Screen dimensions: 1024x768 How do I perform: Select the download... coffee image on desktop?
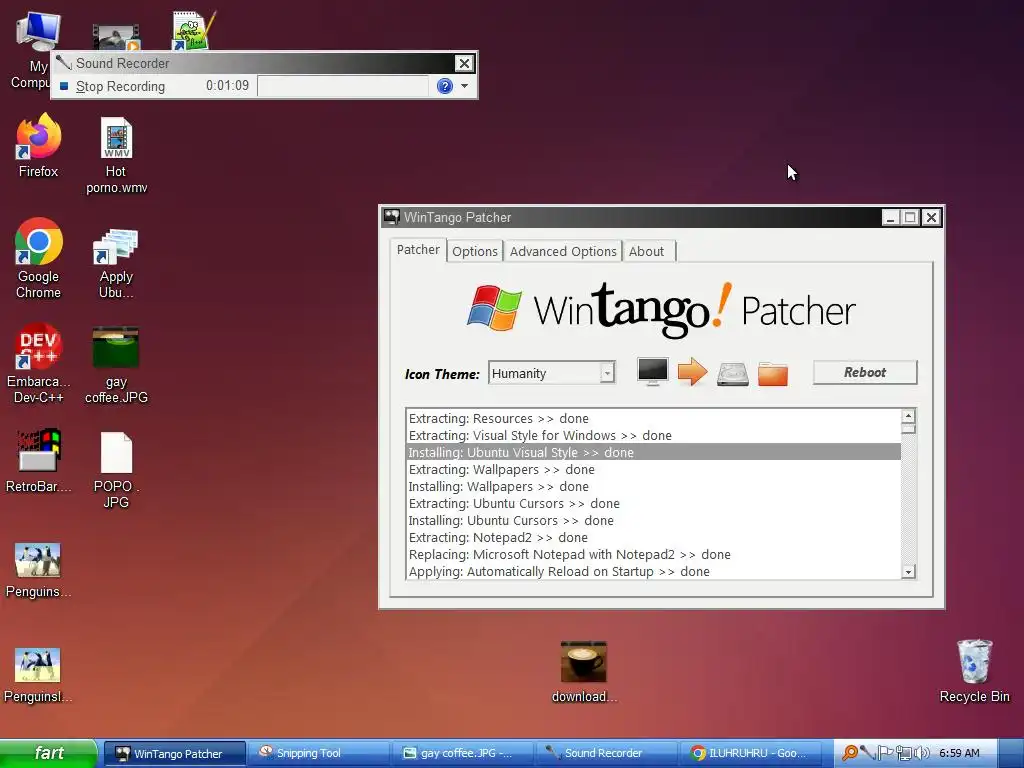[x=583, y=662]
